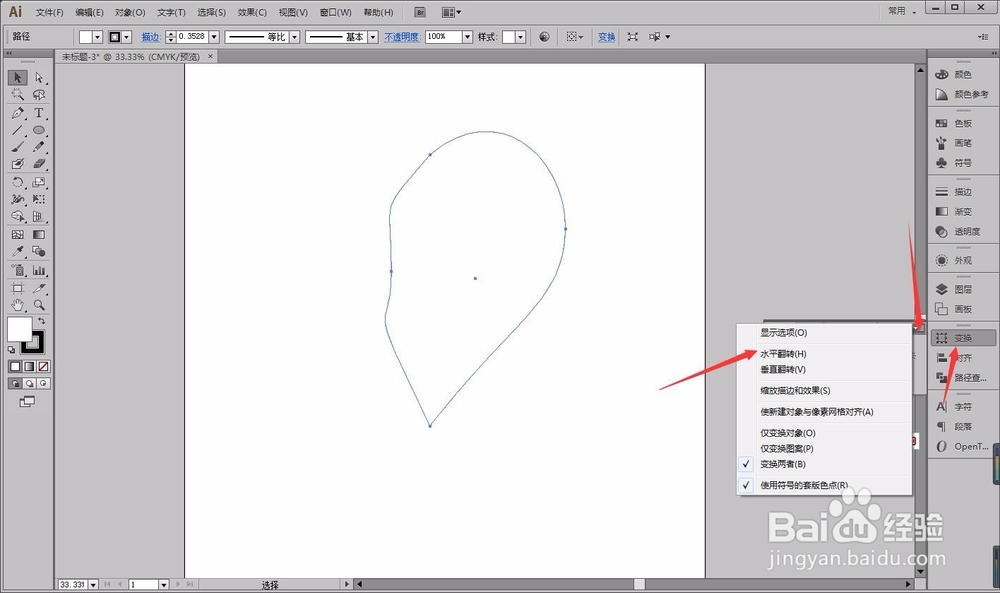This screenshot has width=1000, height=593.
Task: Open the 颜色 (Color) panel
Action: point(962,75)
